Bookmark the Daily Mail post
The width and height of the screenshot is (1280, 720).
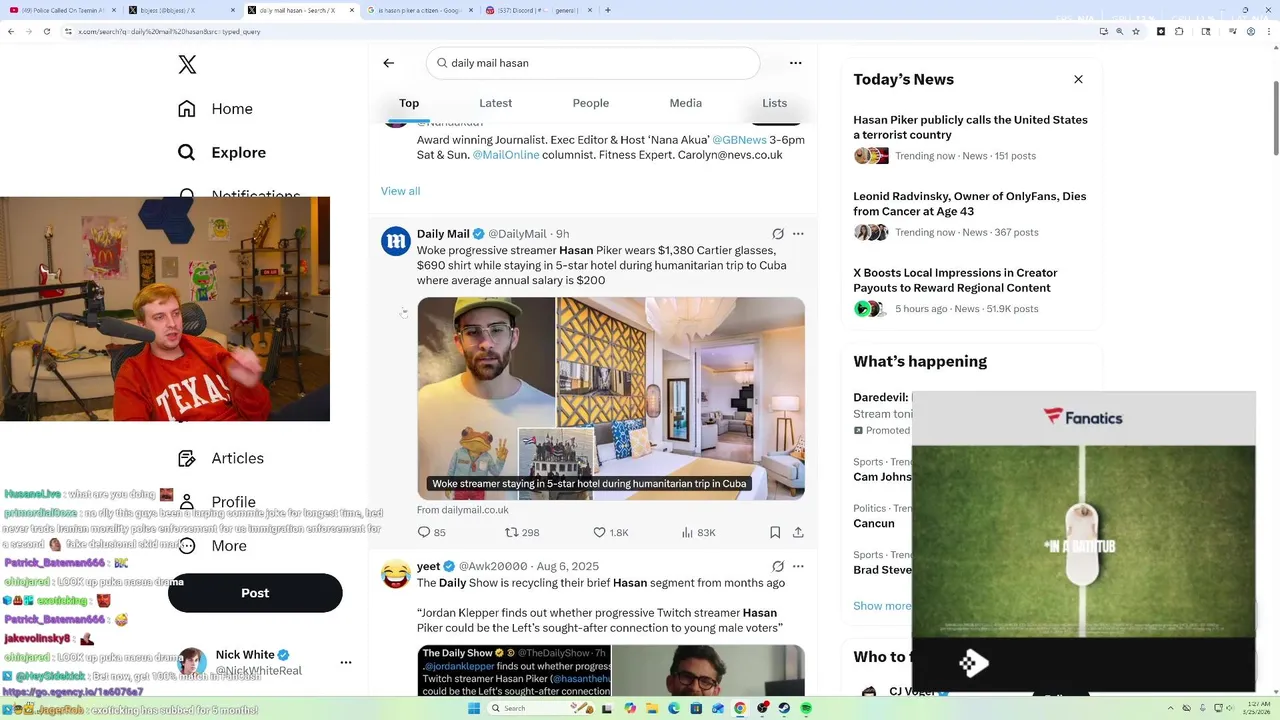[775, 533]
